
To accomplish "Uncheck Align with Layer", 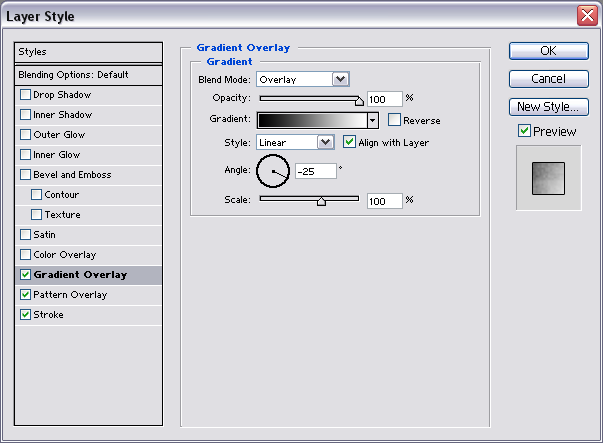I will 349,142.
